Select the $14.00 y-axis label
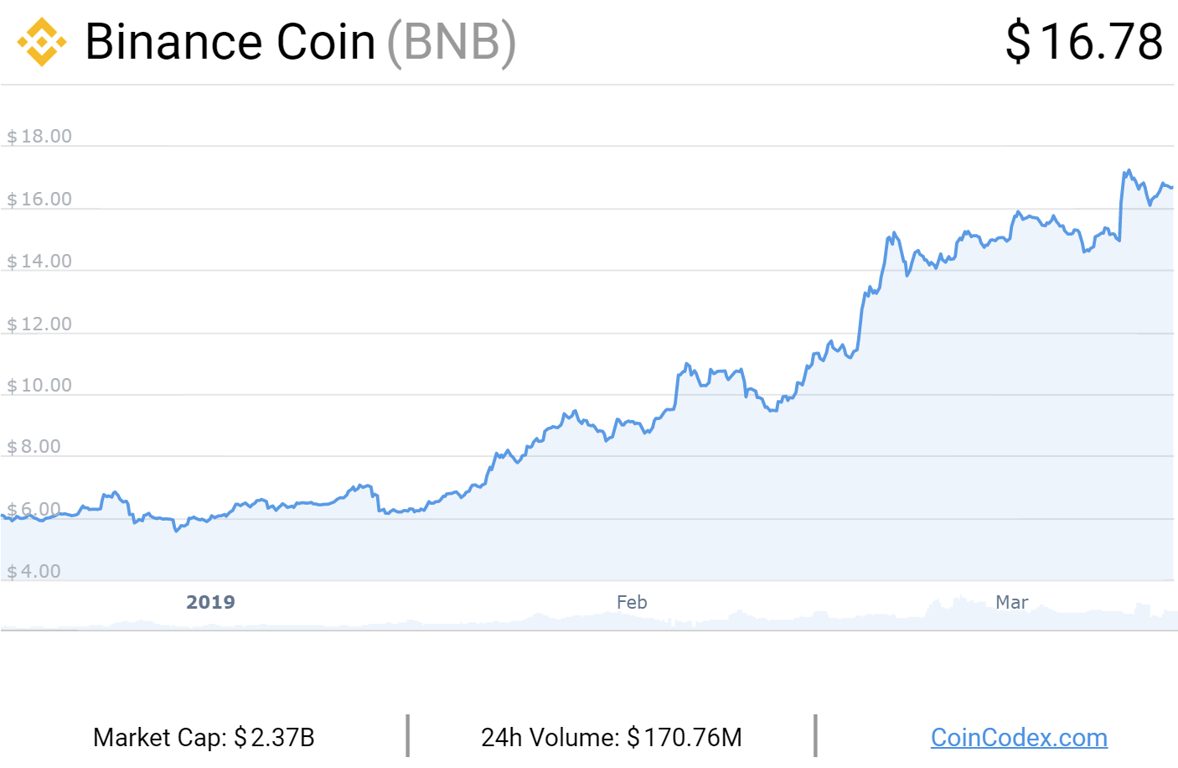Viewport: 1178px width, 768px height. tap(40, 262)
